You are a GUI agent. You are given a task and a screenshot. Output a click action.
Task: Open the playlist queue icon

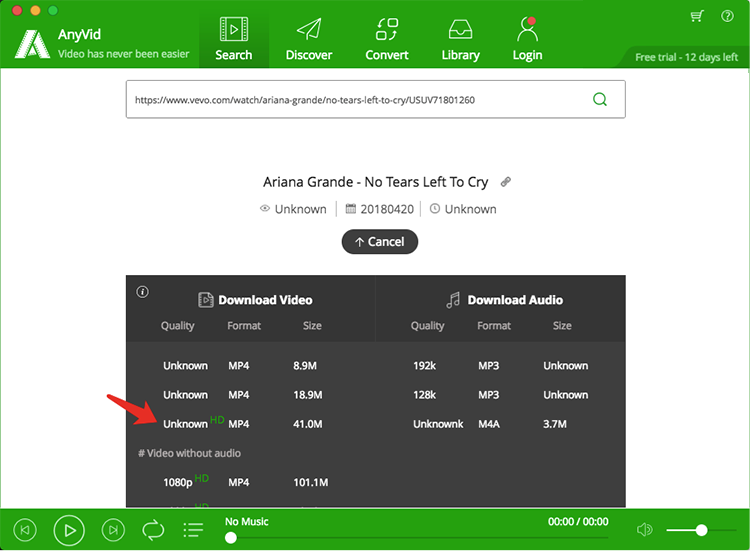pos(193,529)
